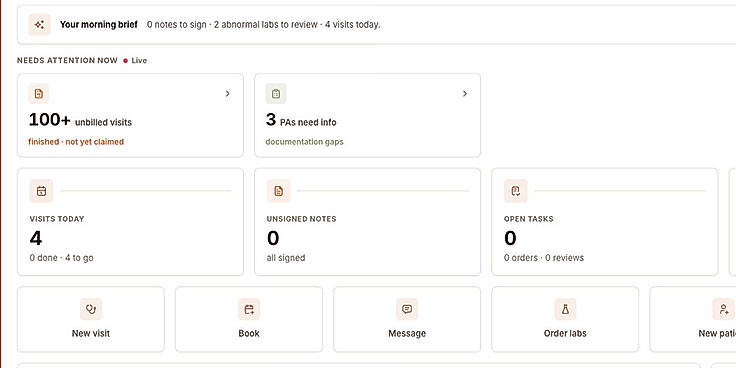Screen dimensions: 736x368
Task: Open the Book appointment action
Action: [x=249, y=319]
